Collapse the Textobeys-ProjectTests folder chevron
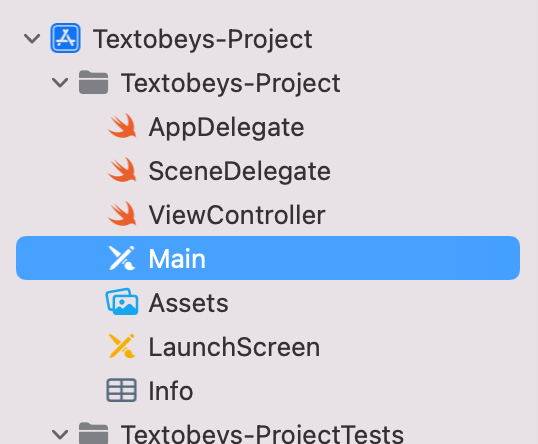 (x=60, y=434)
